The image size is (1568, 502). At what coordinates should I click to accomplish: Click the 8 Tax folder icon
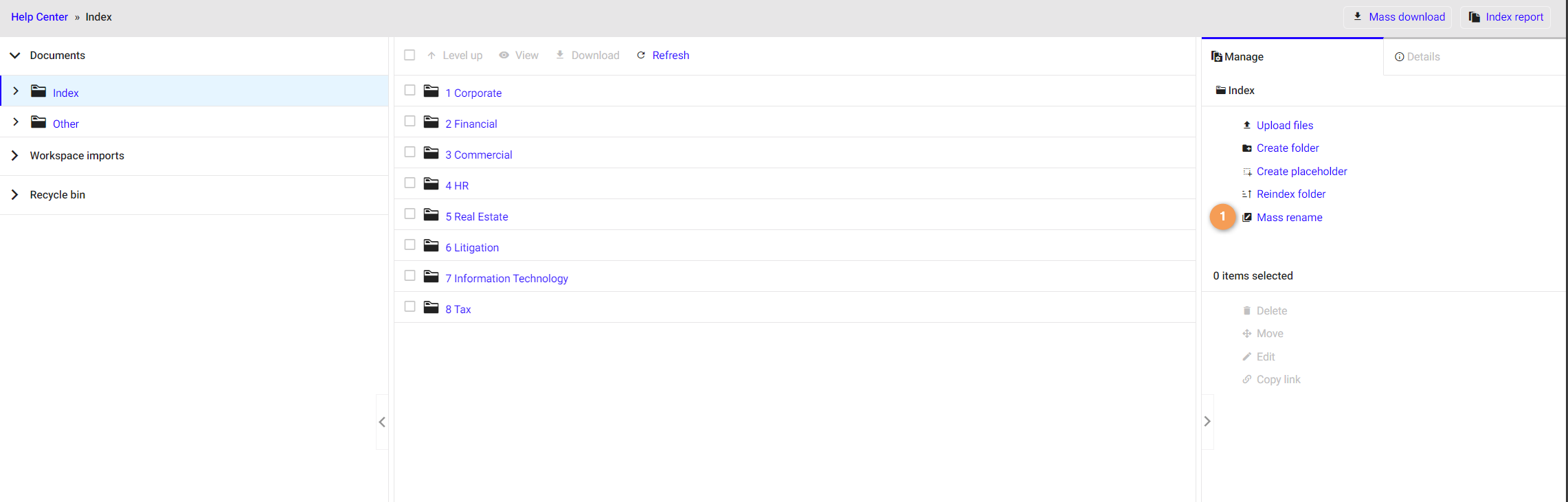click(431, 307)
